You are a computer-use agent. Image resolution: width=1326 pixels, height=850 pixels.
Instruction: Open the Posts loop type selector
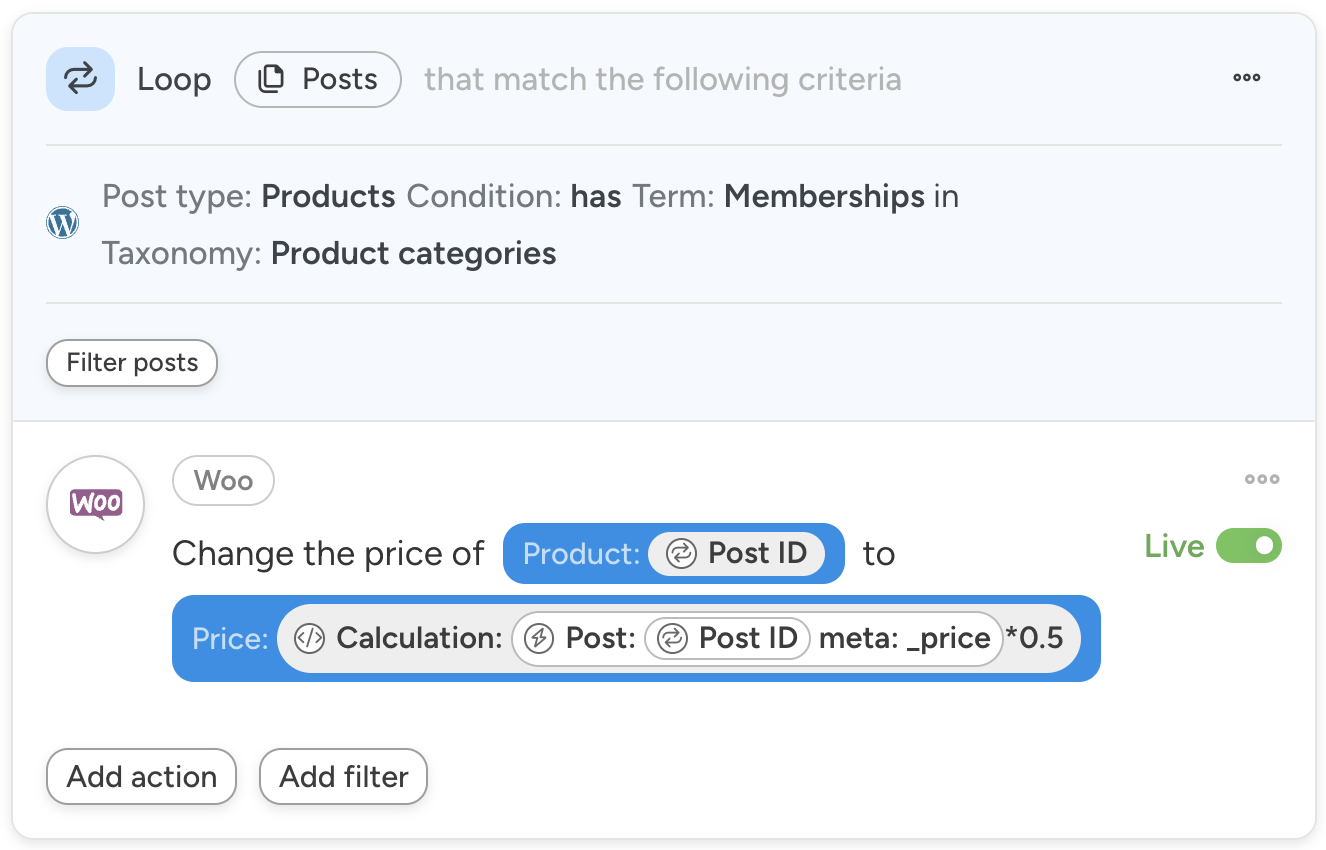click(318, 79)
